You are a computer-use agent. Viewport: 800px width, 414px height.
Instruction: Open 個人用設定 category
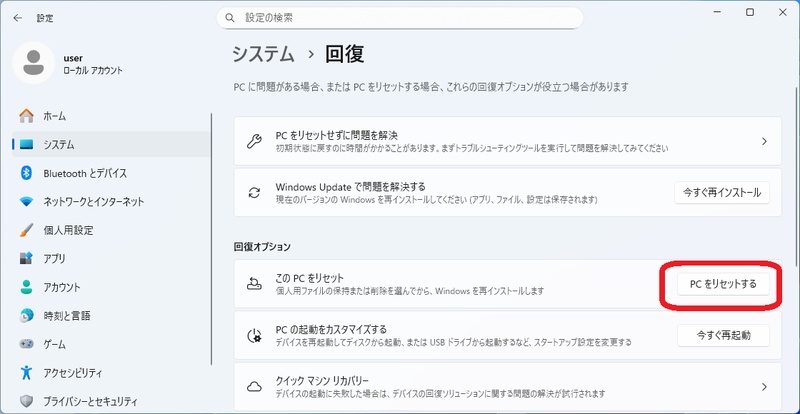(111, 230)
